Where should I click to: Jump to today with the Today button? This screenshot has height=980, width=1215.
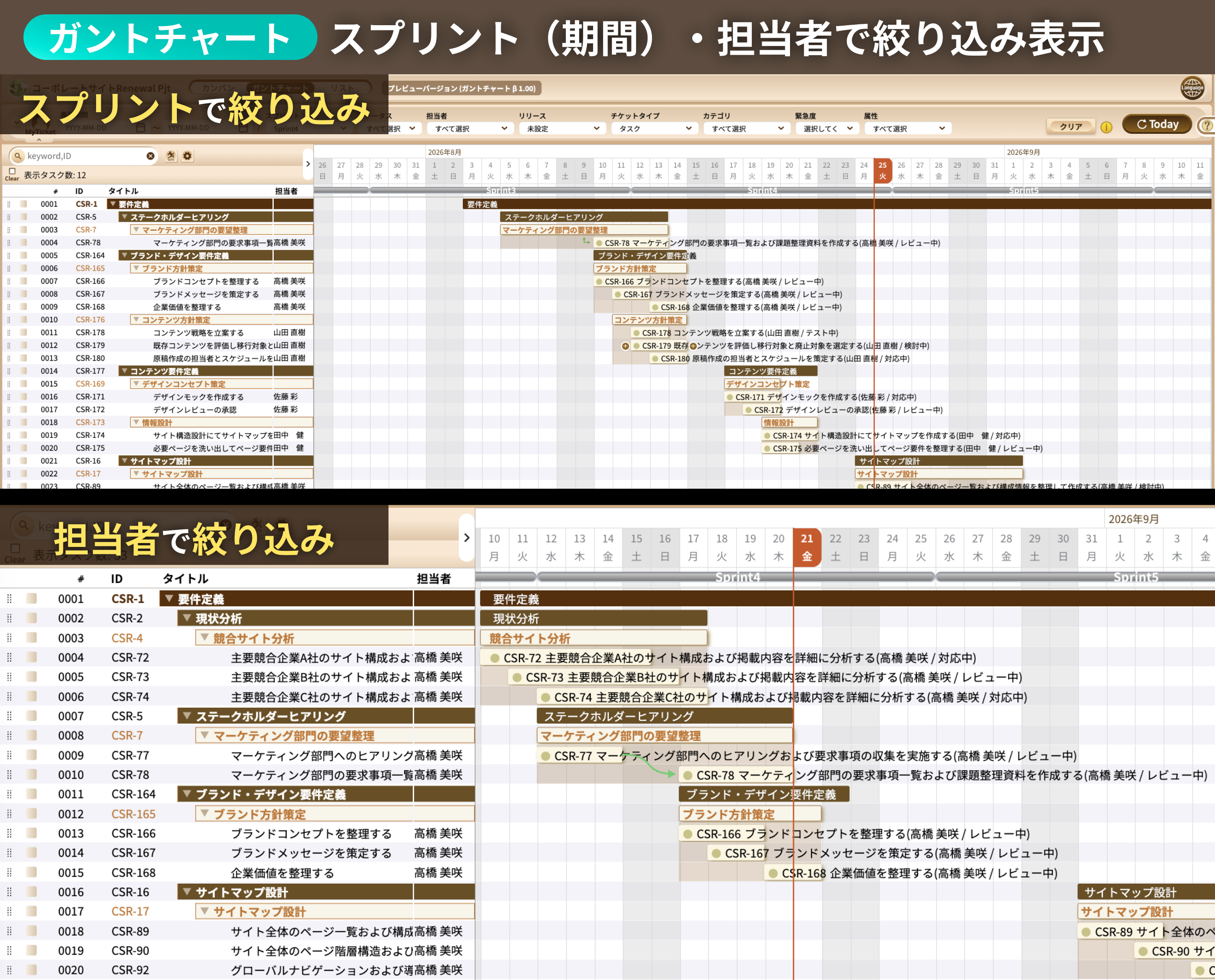tap(1157, 124)
